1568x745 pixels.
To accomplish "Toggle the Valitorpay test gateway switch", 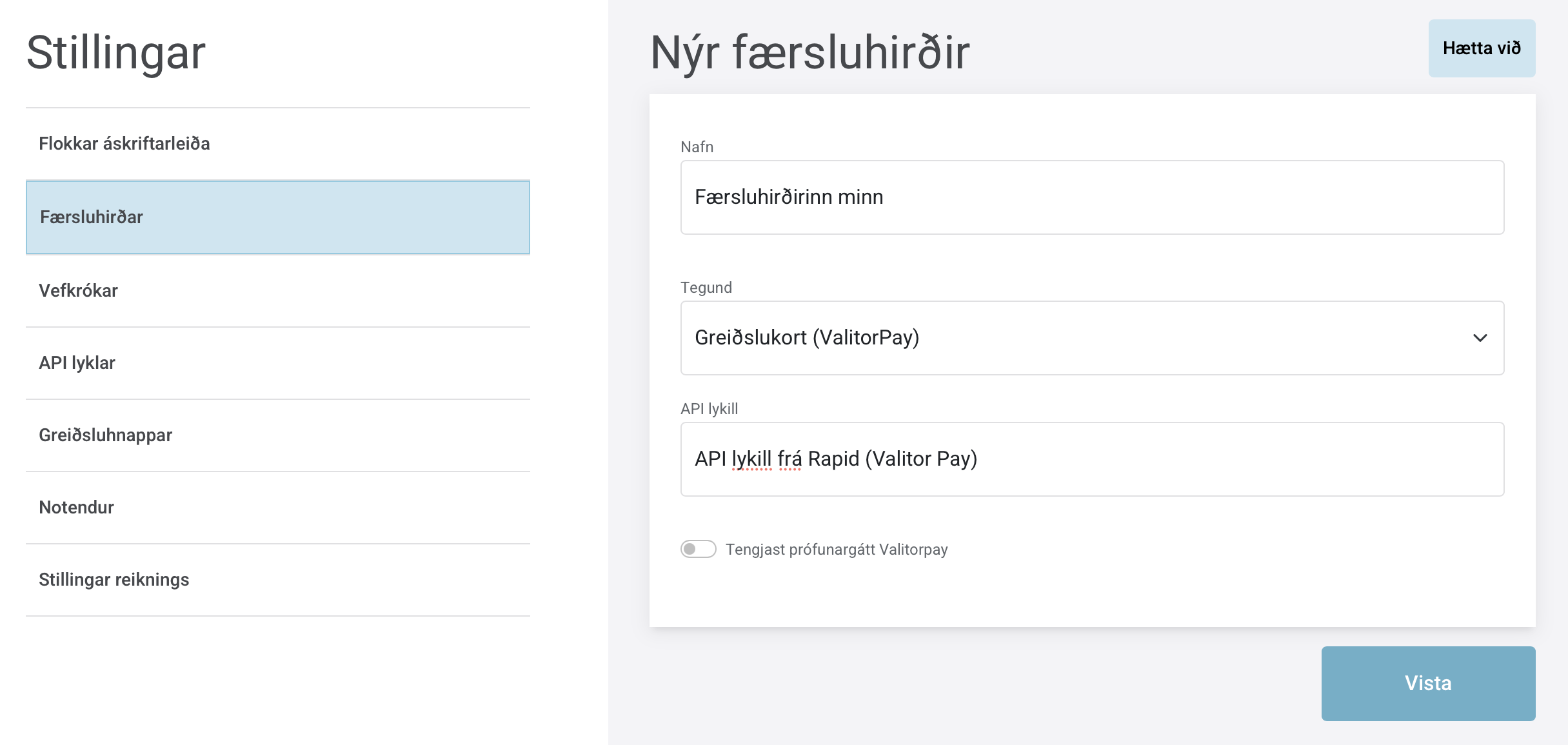I will (699, 549).
